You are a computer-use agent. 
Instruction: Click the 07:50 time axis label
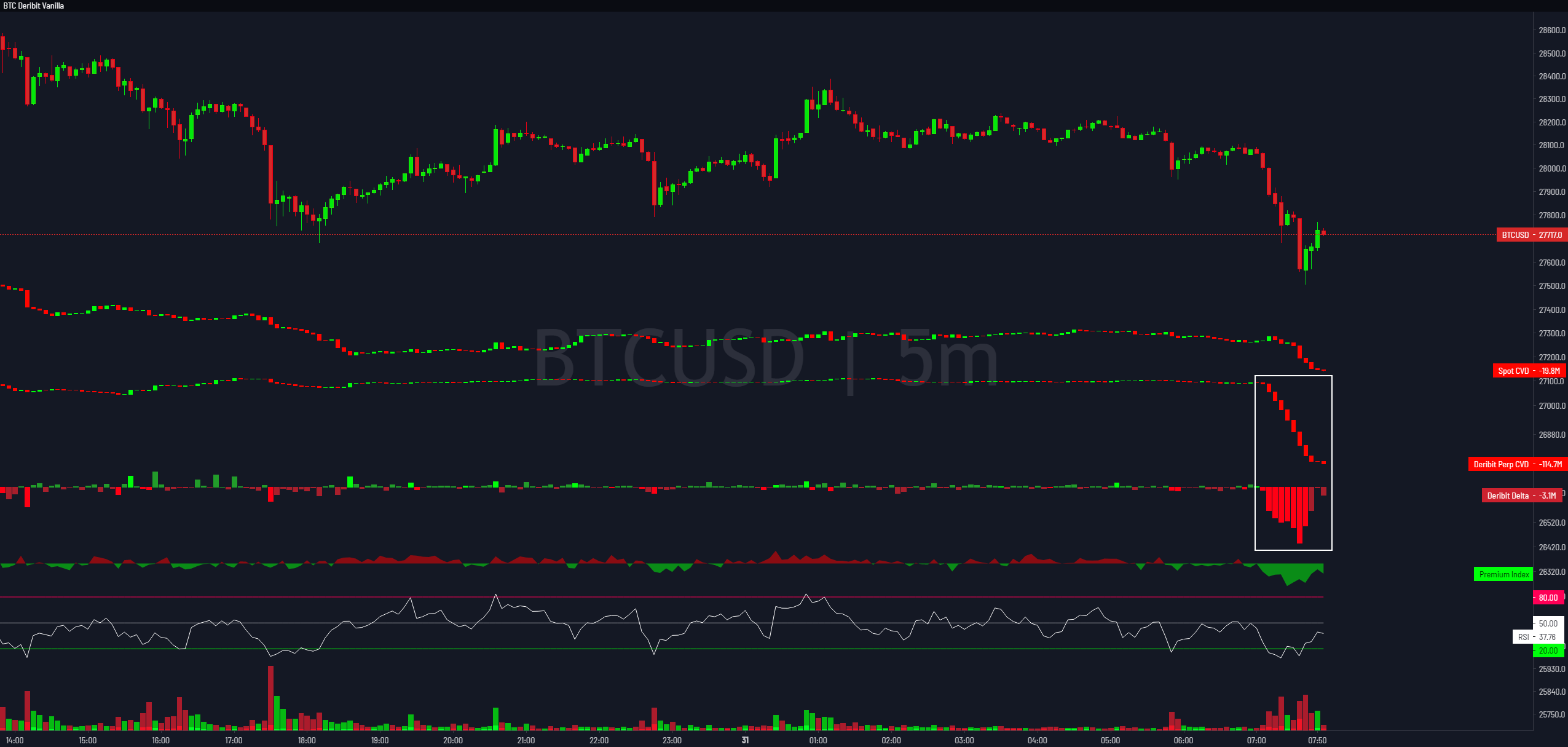pyautogui.click(x=1317, y=740)
